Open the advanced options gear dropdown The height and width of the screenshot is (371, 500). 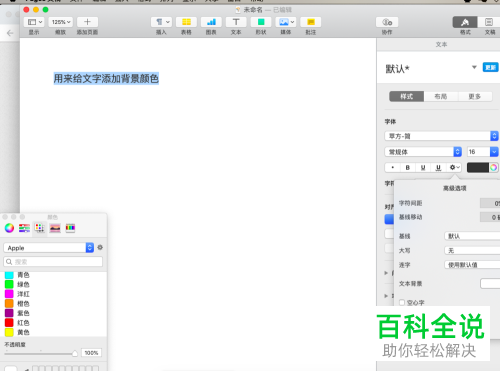454,167
